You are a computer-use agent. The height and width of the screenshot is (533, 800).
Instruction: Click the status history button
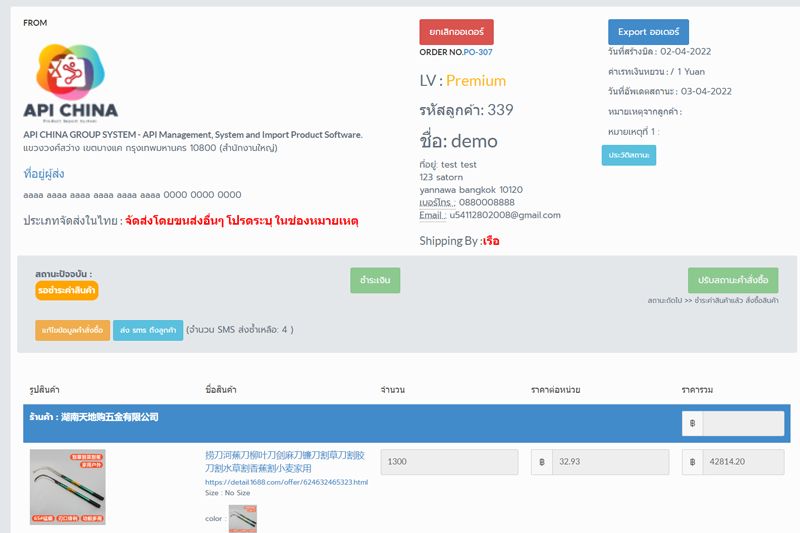click(629, 155)
